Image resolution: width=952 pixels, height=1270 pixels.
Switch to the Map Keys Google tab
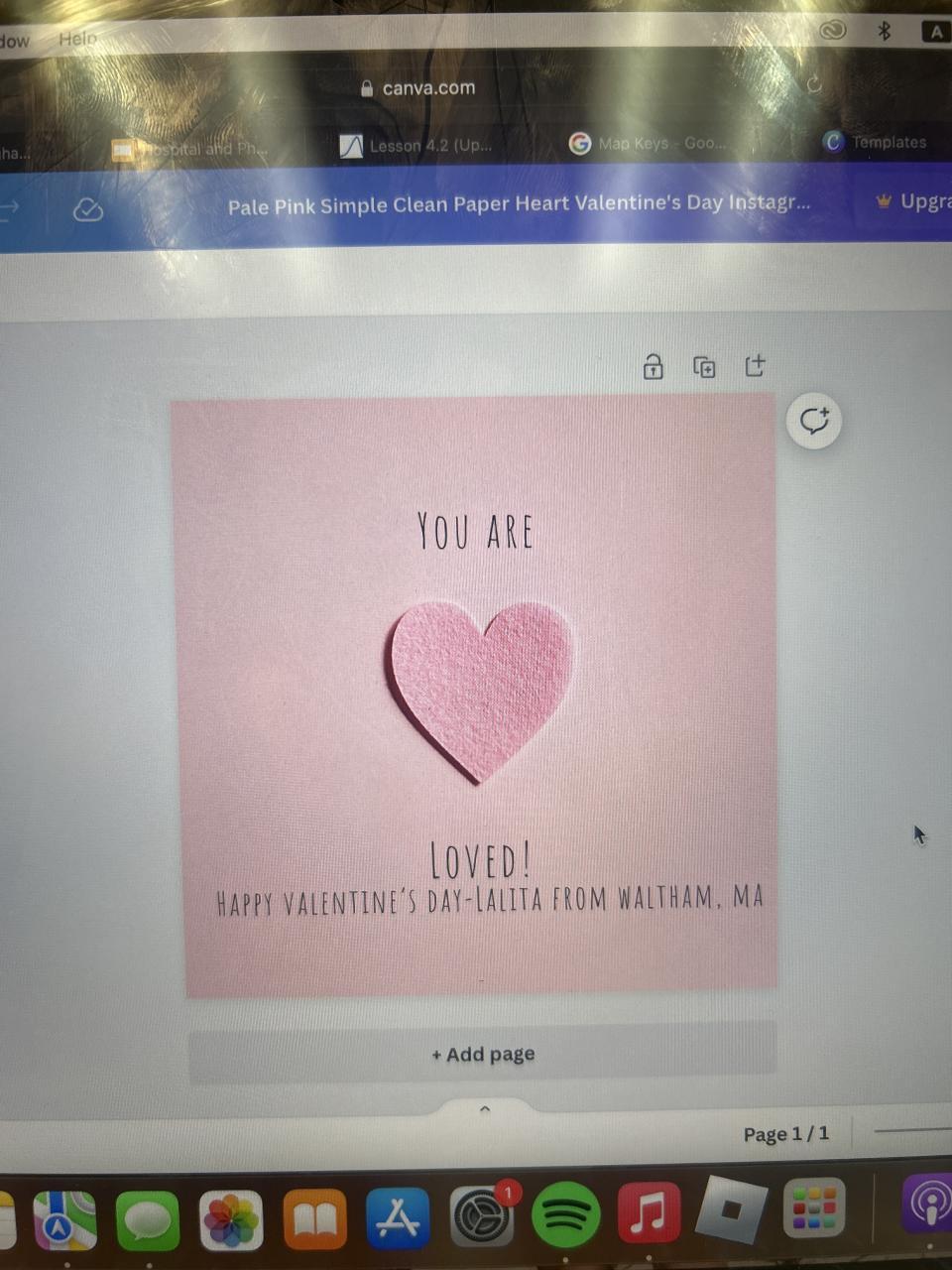coord(649,143)
